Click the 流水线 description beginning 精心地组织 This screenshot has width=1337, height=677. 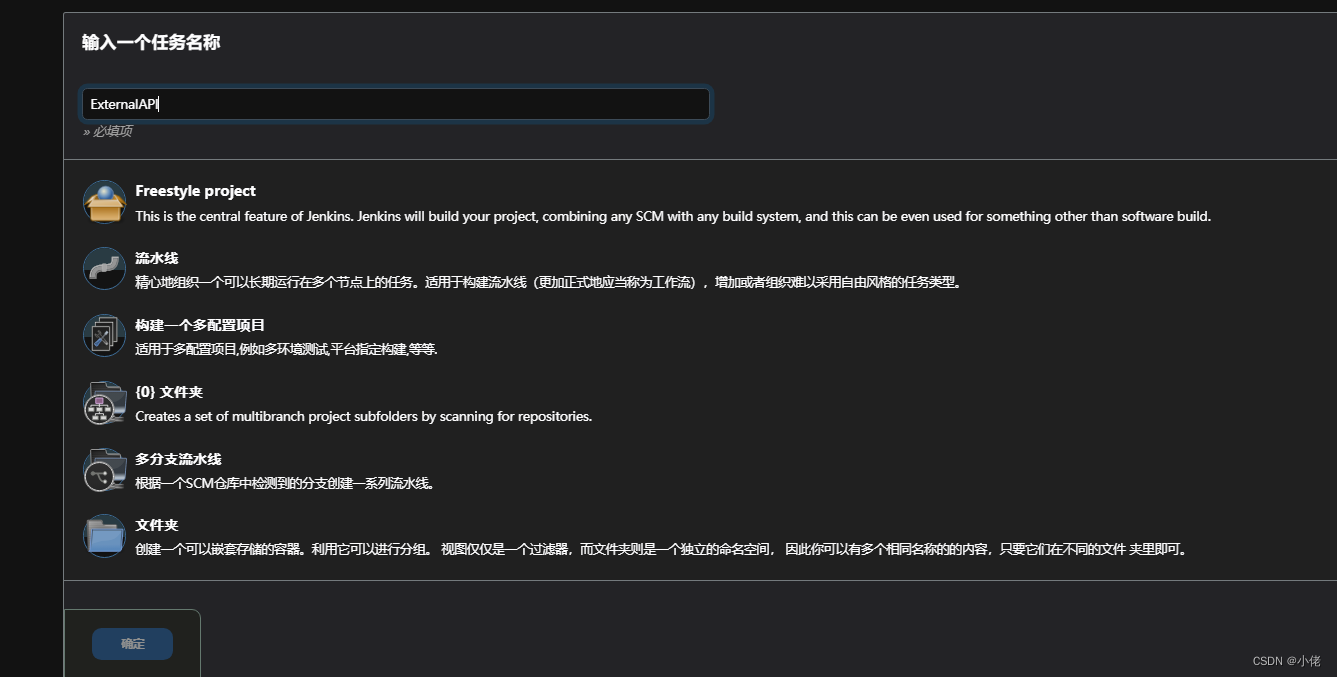pyautogui.click(x=549, y=283)
